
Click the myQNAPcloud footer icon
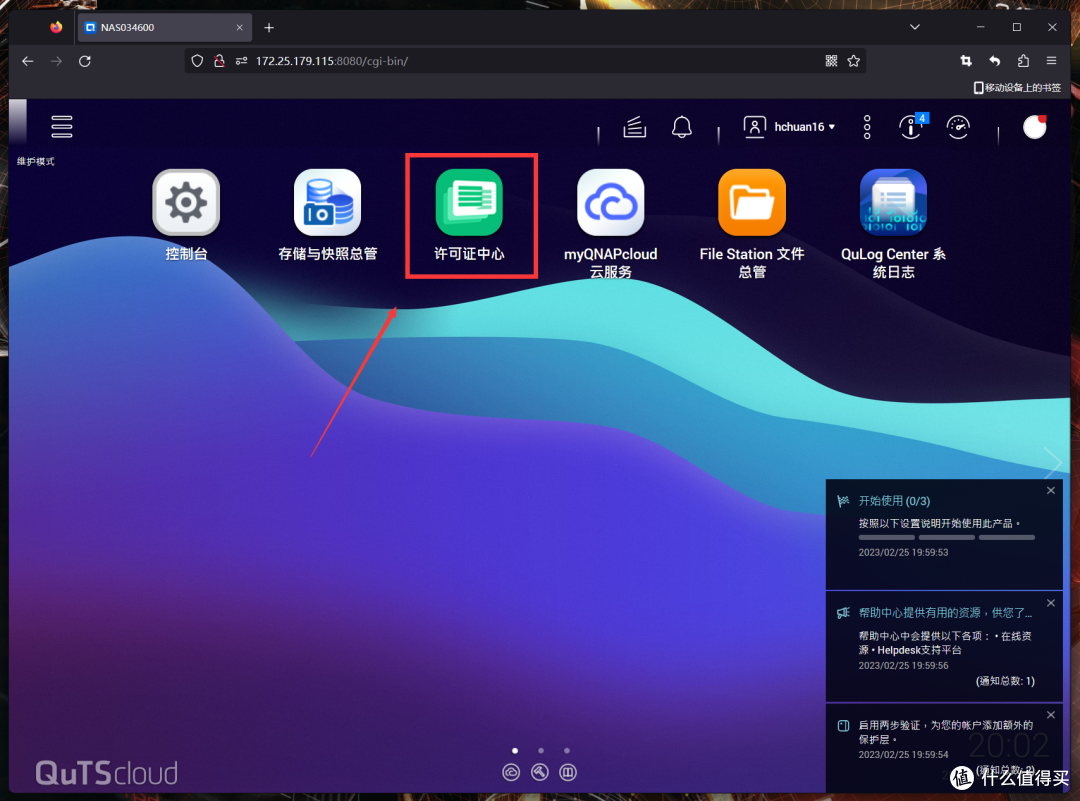point(511,772)
